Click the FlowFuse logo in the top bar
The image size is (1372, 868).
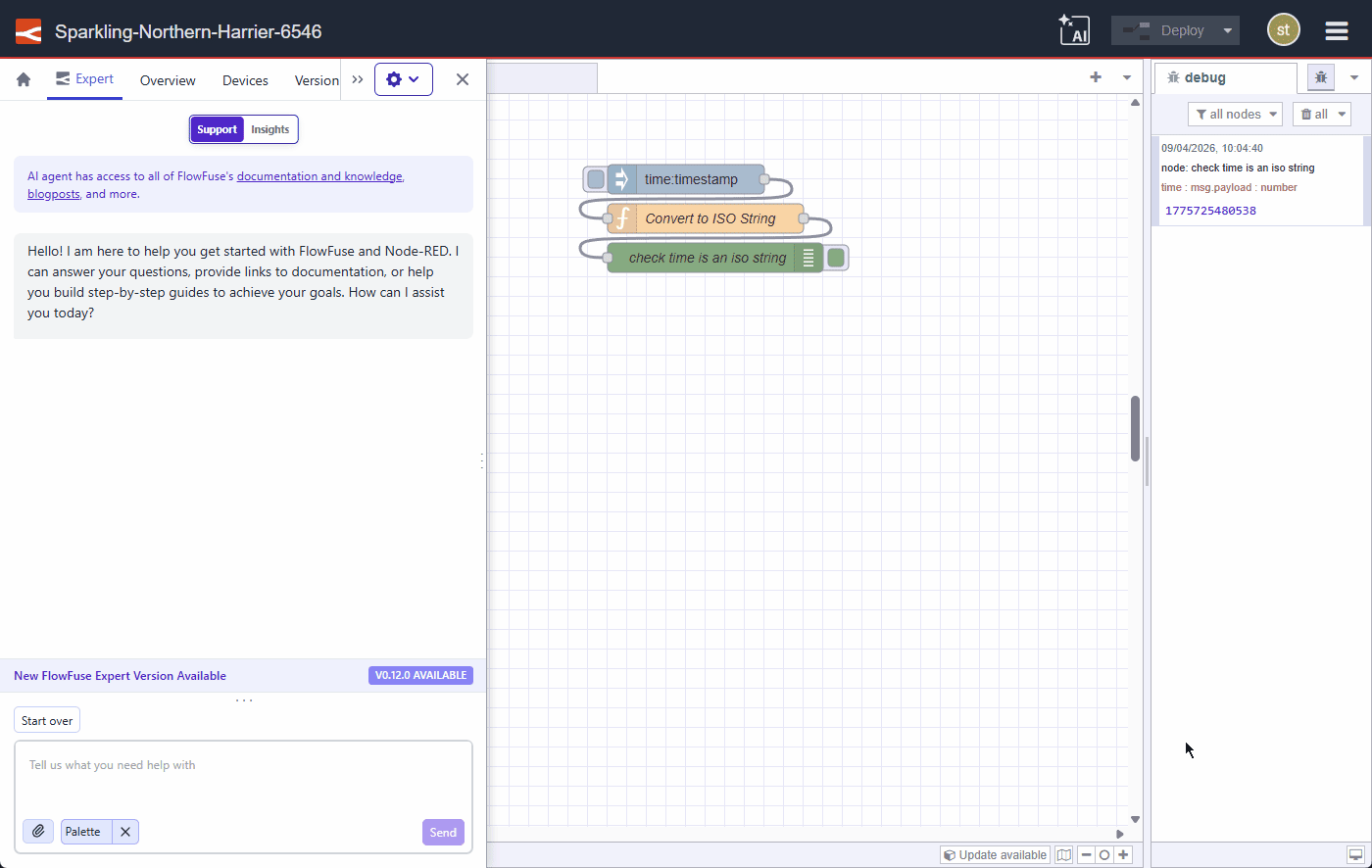tap(26, 30)
